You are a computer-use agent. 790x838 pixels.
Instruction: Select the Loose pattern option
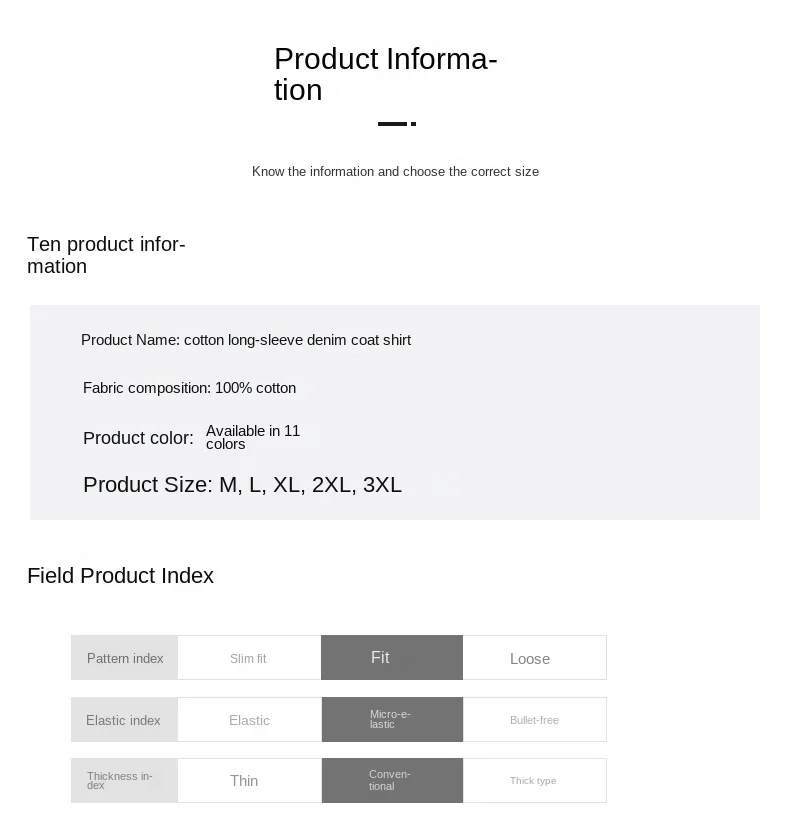click(x=534, y=658)
